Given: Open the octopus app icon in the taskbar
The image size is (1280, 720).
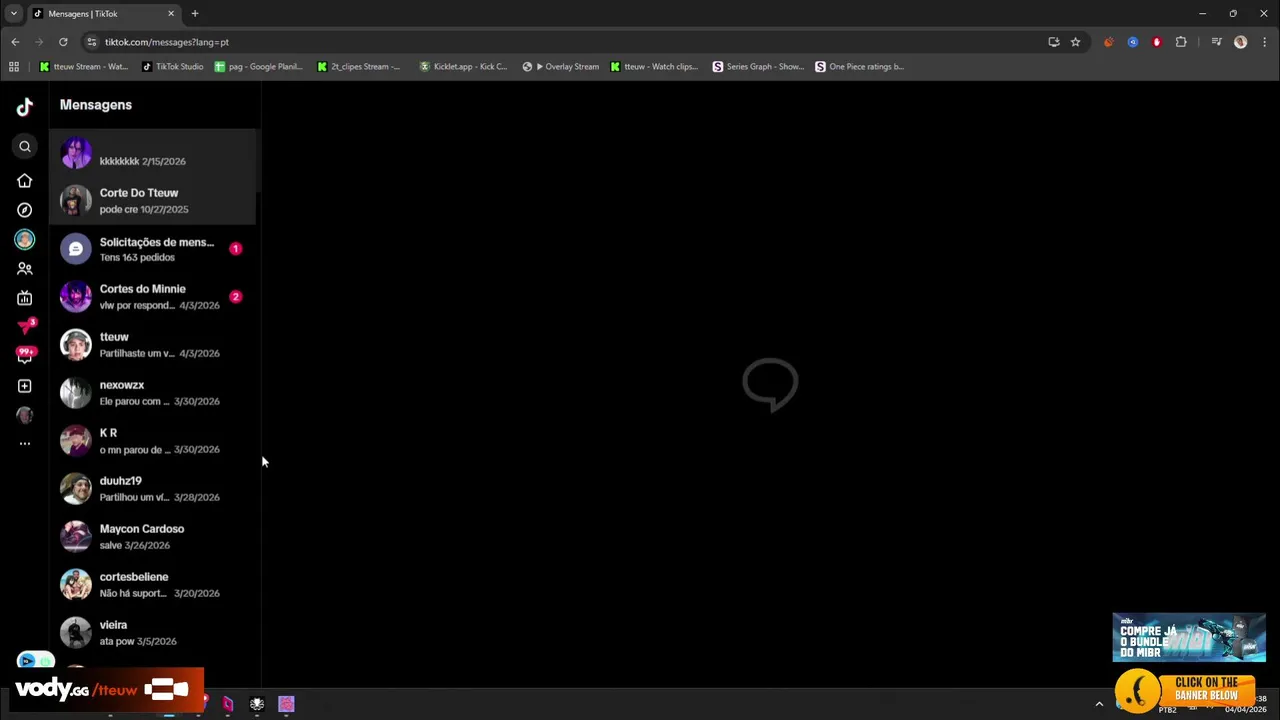Looking at the screenshot, I should click(257, 704).
